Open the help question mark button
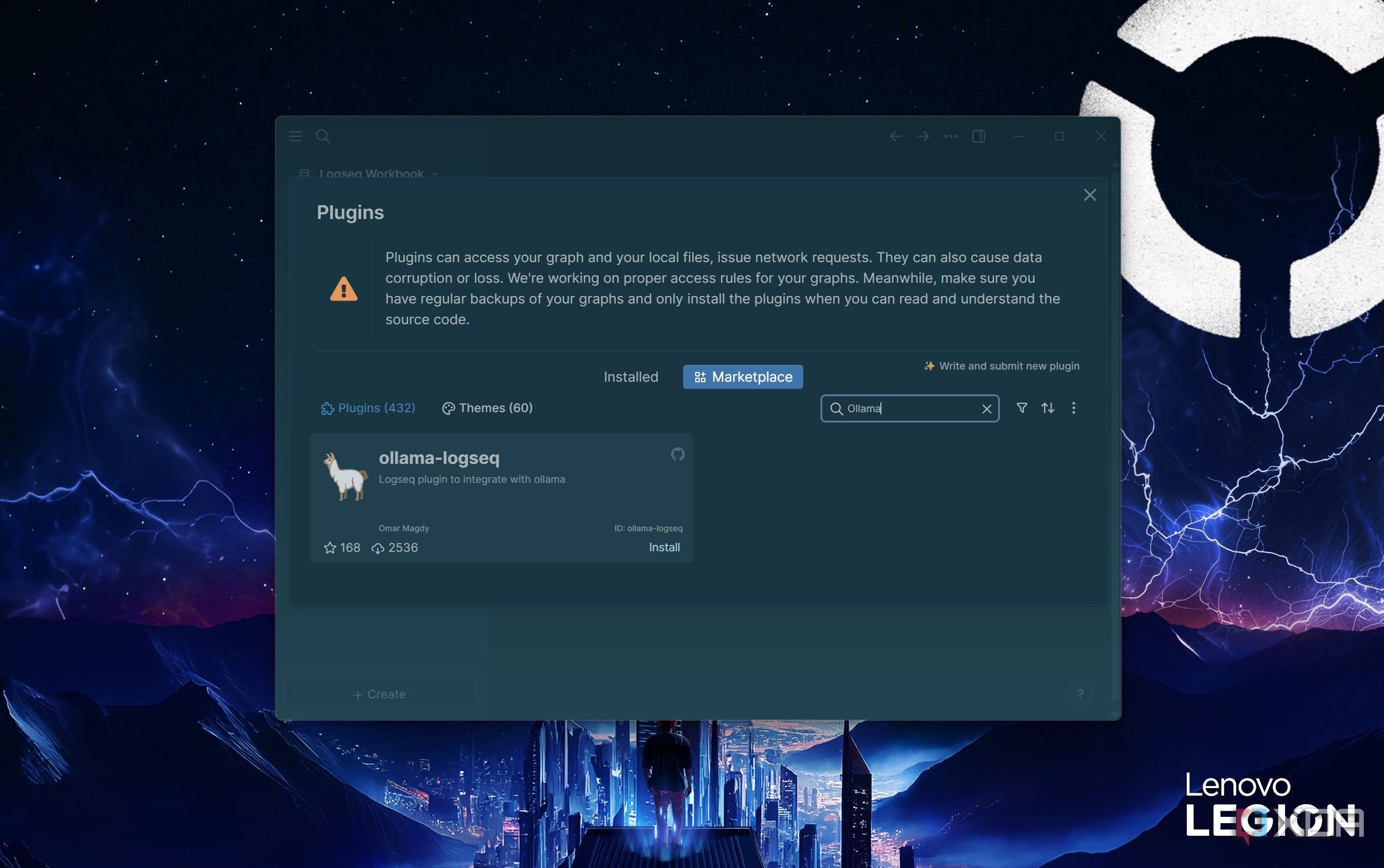 1080,694
